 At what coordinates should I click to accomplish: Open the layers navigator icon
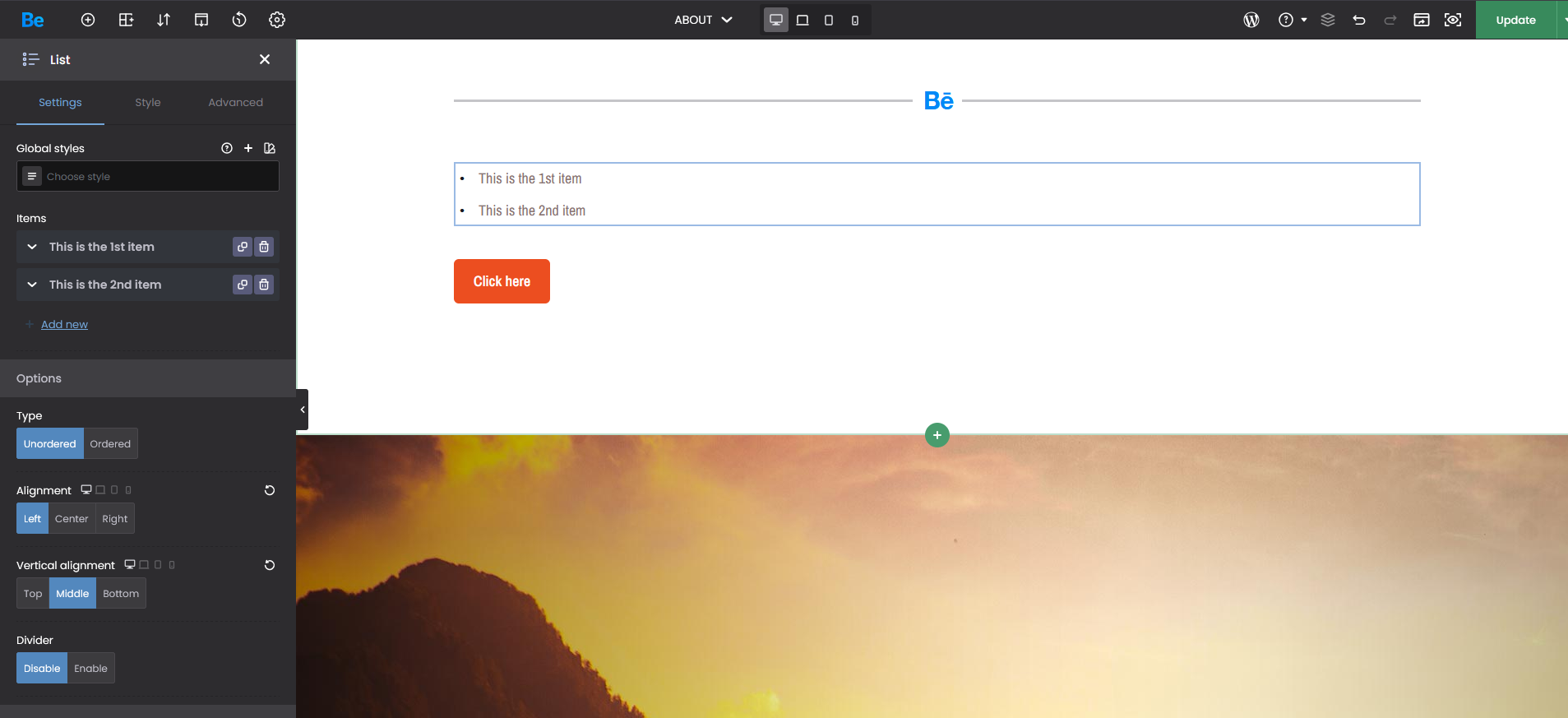(1327, 20)
